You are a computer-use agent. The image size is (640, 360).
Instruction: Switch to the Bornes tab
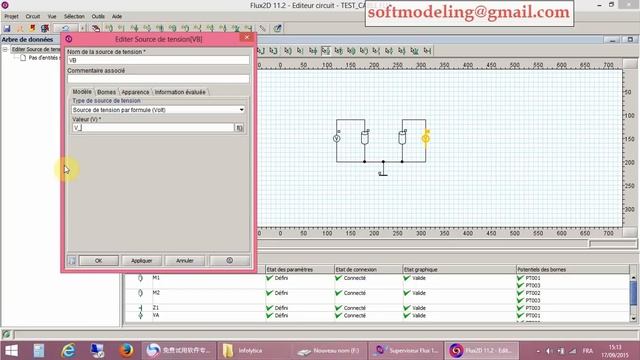pos(107,92)
